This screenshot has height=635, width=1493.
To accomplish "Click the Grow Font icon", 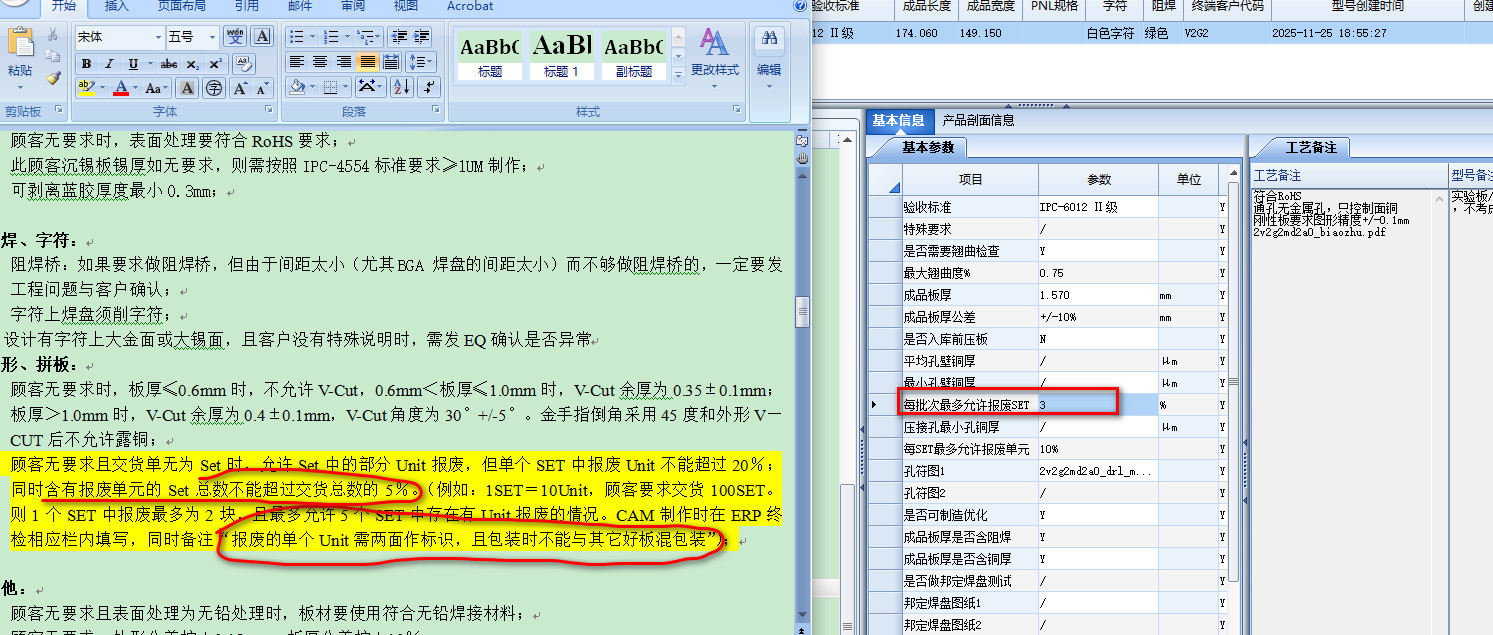I will [240, 88].
